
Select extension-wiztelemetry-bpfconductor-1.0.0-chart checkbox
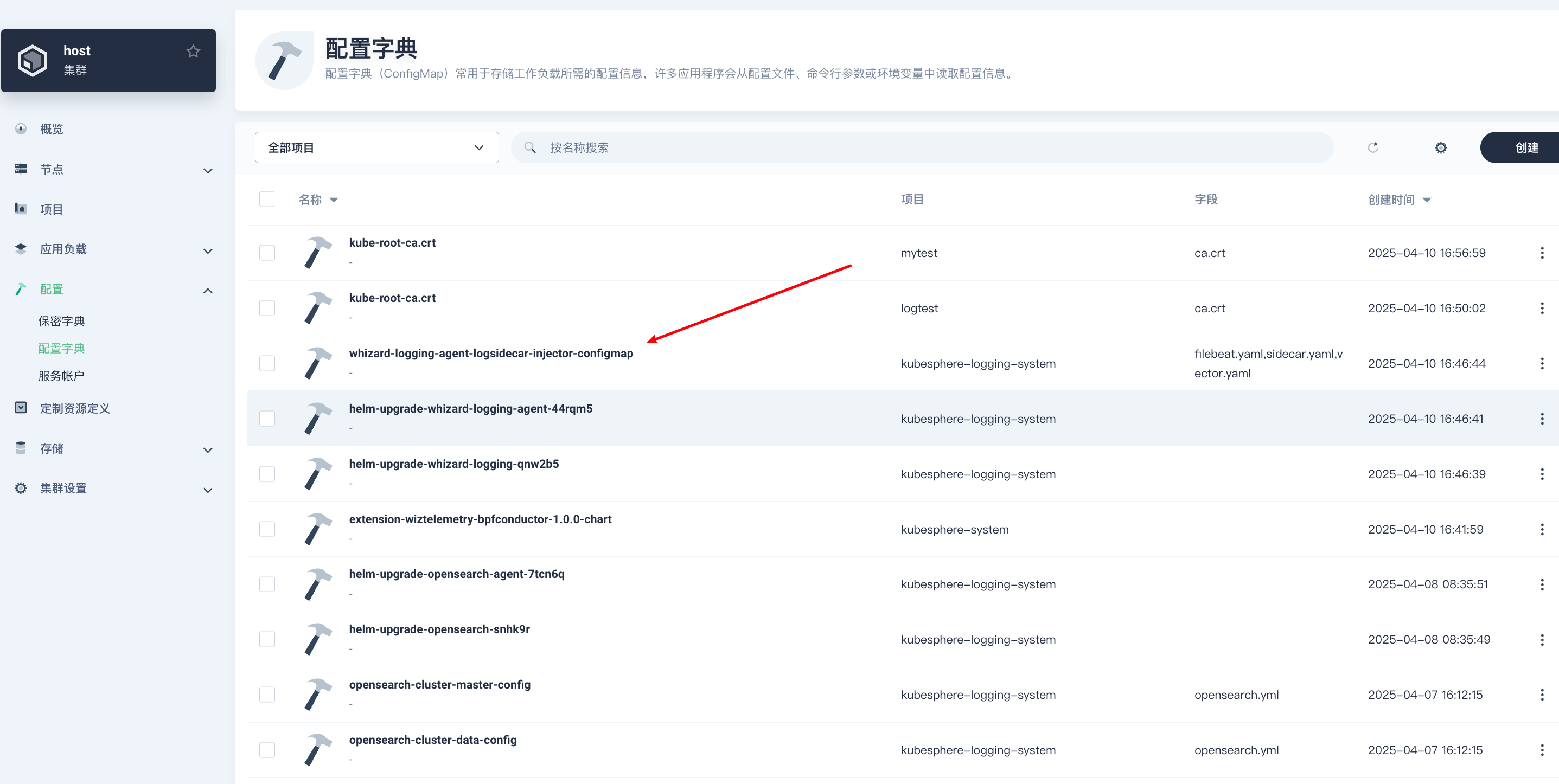coord(267,529)
